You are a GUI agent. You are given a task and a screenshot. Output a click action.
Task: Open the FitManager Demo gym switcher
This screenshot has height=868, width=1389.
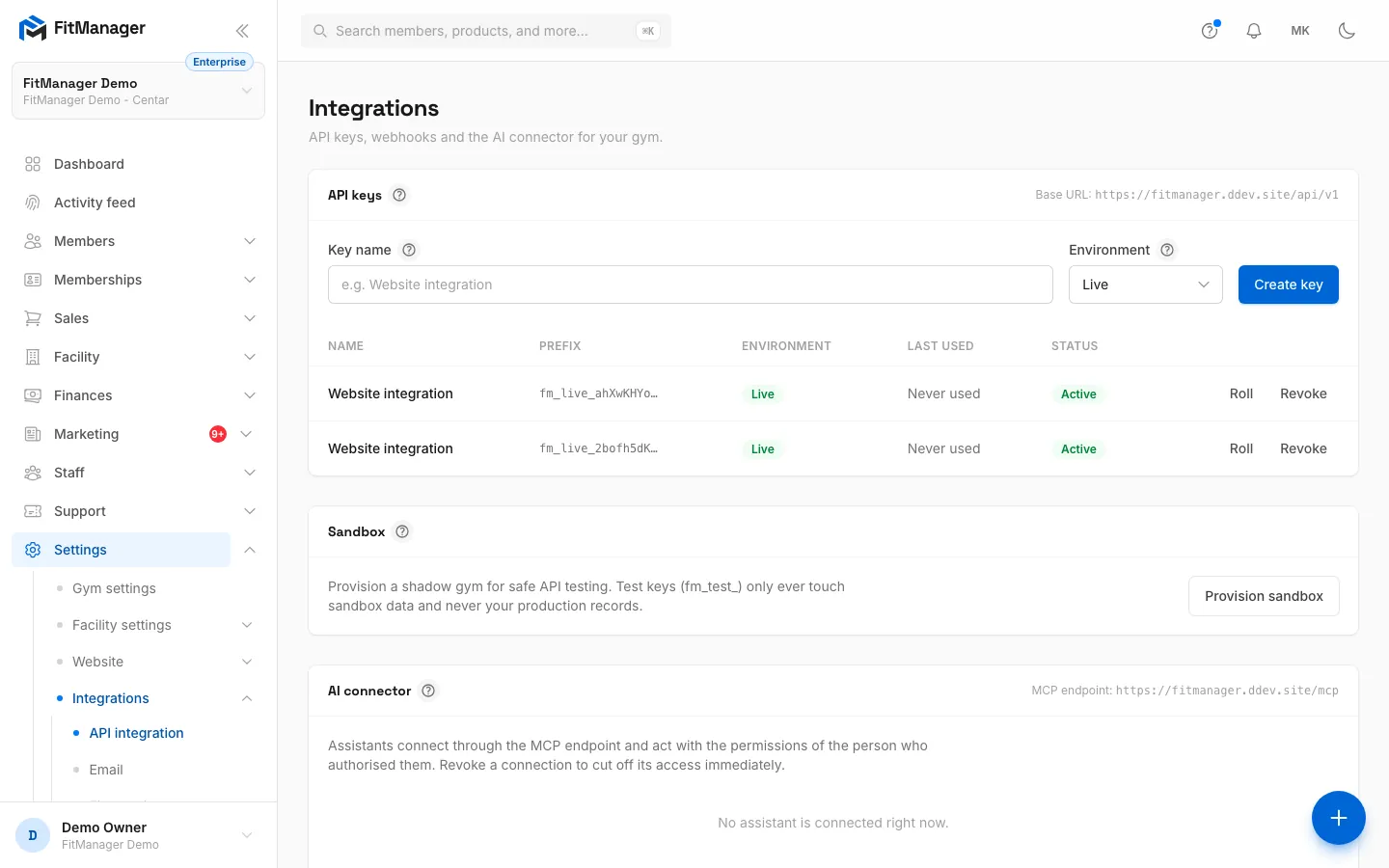click(138, 91)
